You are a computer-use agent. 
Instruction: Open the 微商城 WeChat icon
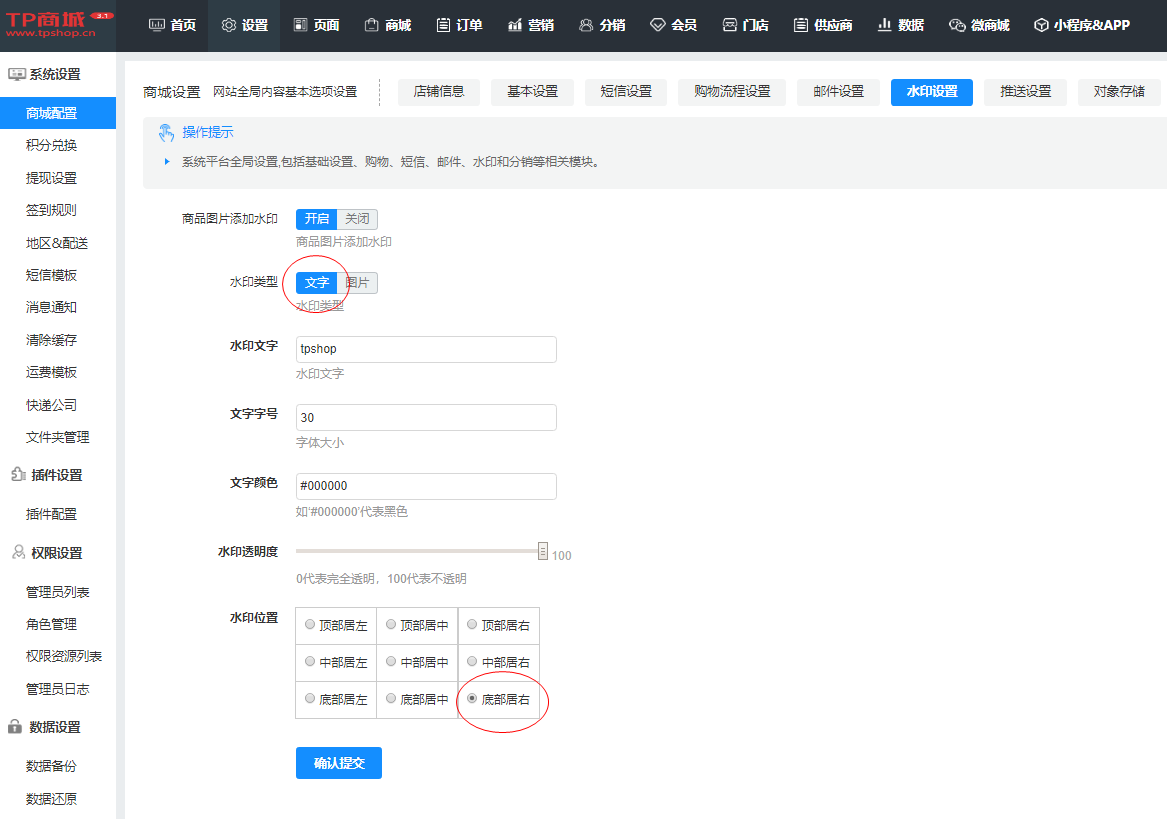pyautogui.click(x=957, y=25)
